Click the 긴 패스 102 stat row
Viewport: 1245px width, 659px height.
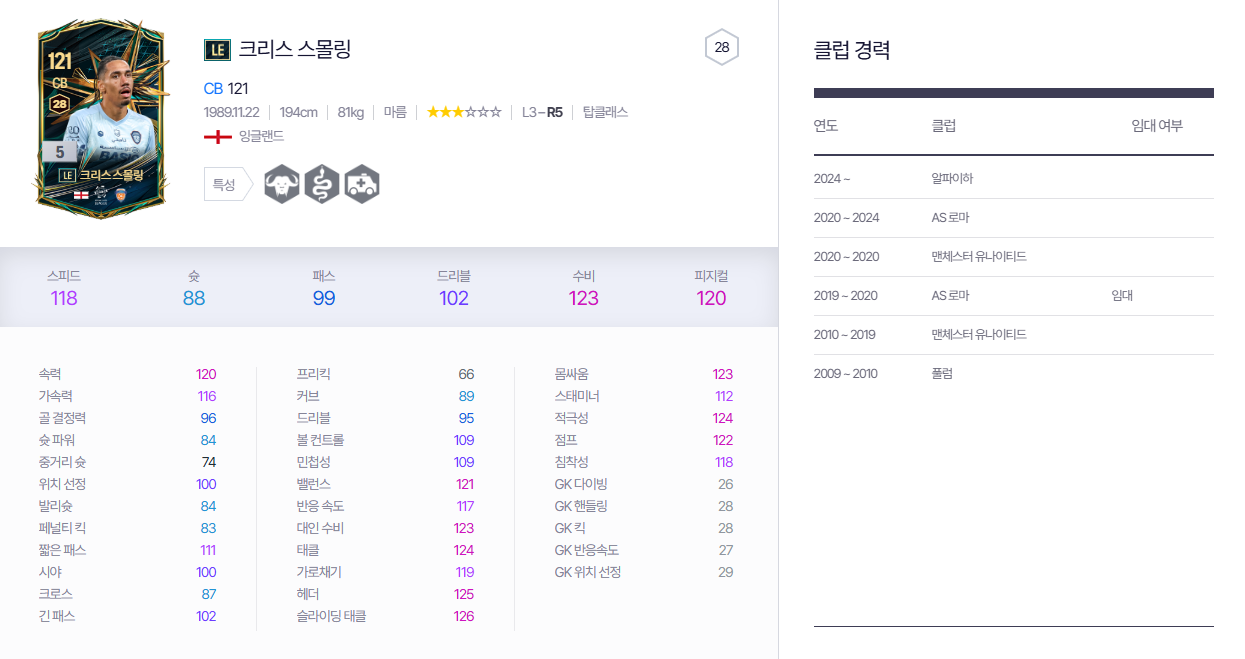point(127,616)
